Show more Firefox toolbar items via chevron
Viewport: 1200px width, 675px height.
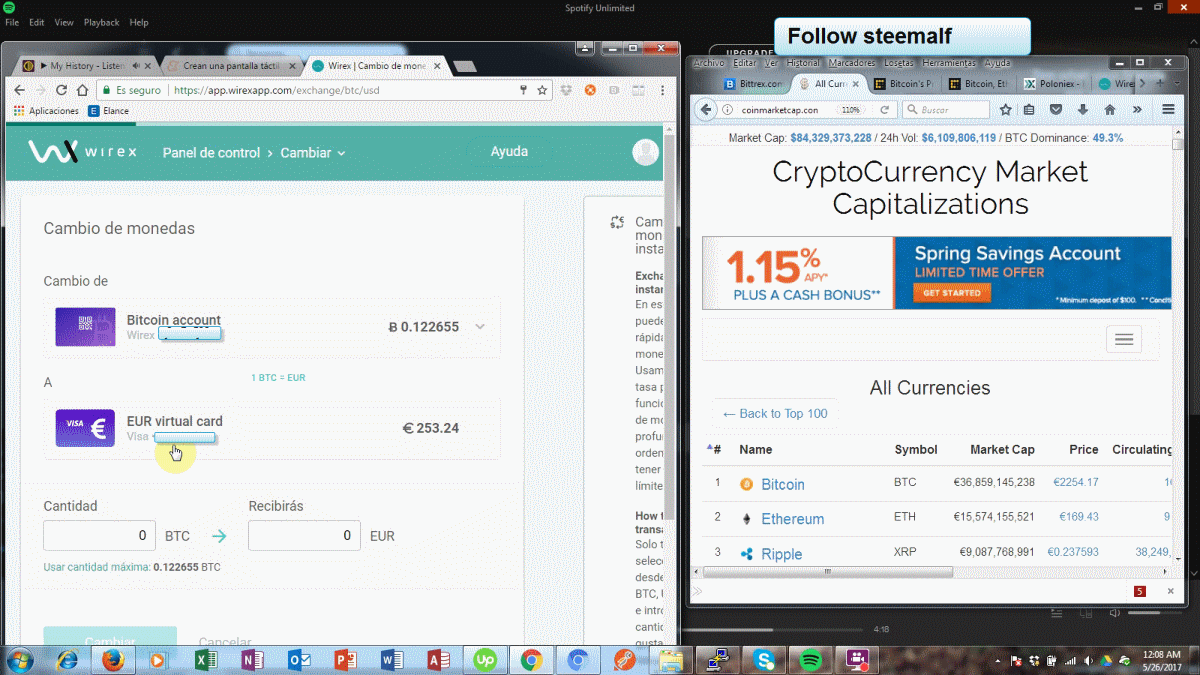click(x=1137, y=110)
